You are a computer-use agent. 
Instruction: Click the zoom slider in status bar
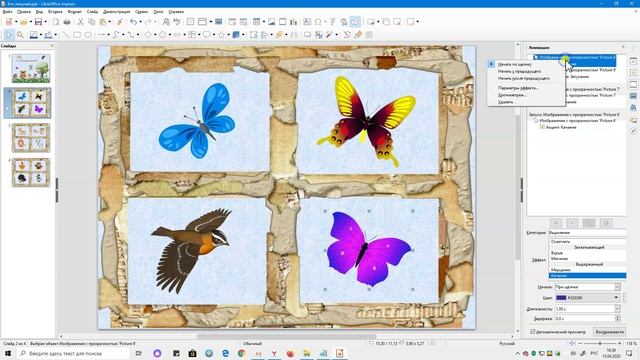[600, 344]
